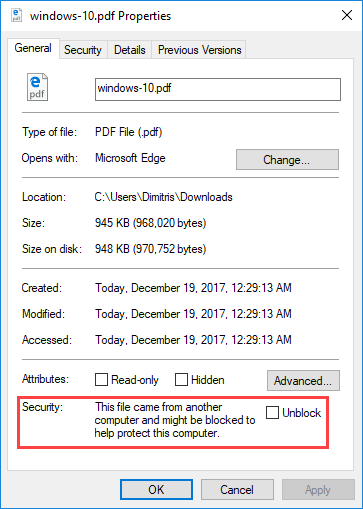Check the Unblock checkbox
The width and height of the screenshot is (363, 509).
(272, 413)
